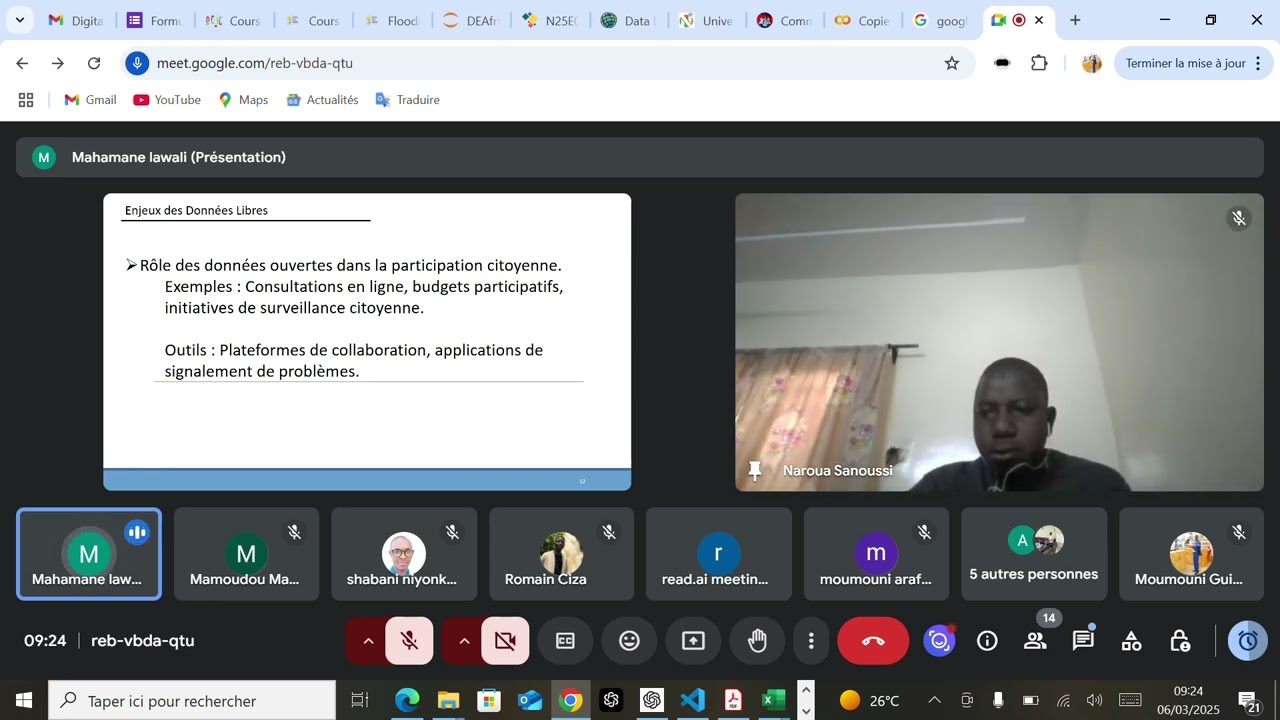Screen dimensions: 1280x720
Task: Select read.ai meeting participant tile
Action: pos(718,554)
